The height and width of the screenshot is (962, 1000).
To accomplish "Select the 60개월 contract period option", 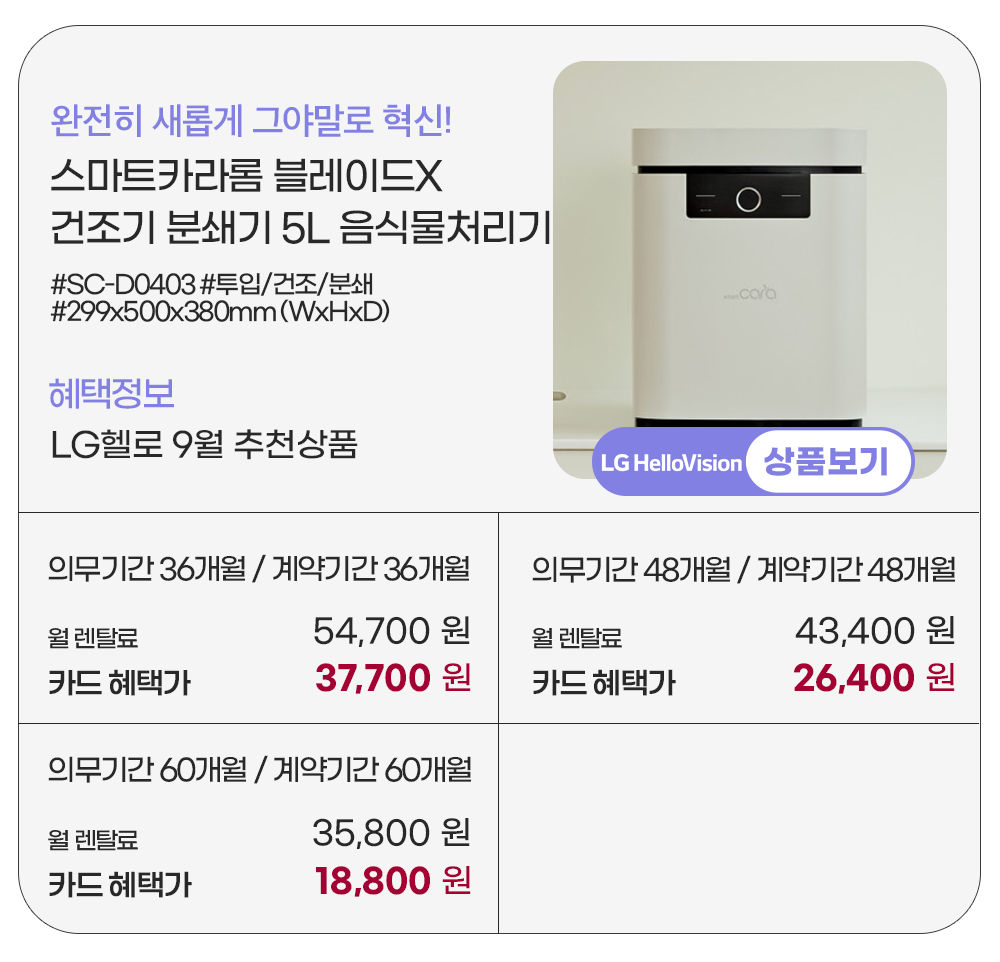I will click(259, 770).
